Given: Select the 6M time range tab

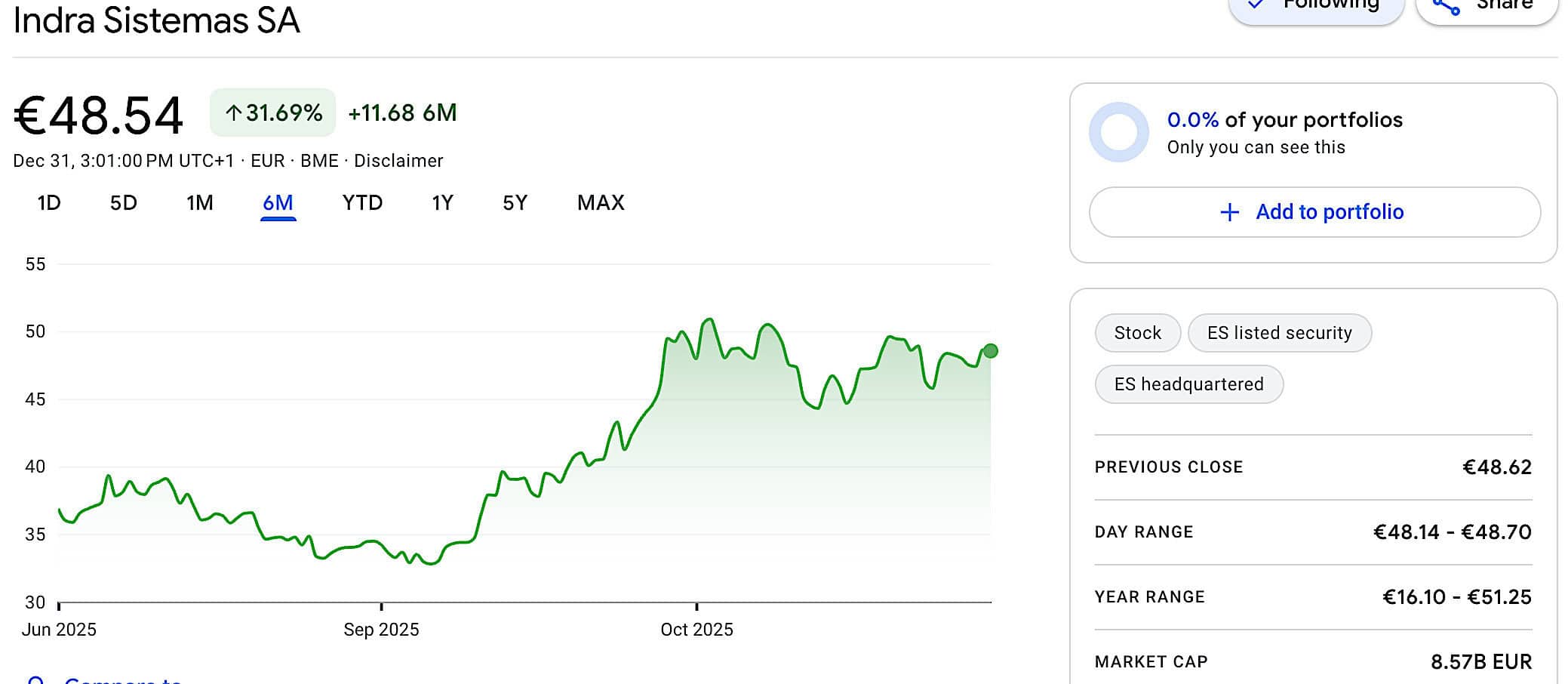Looking at the screenshot, I should pyautogui.click(x=278, y=203).
